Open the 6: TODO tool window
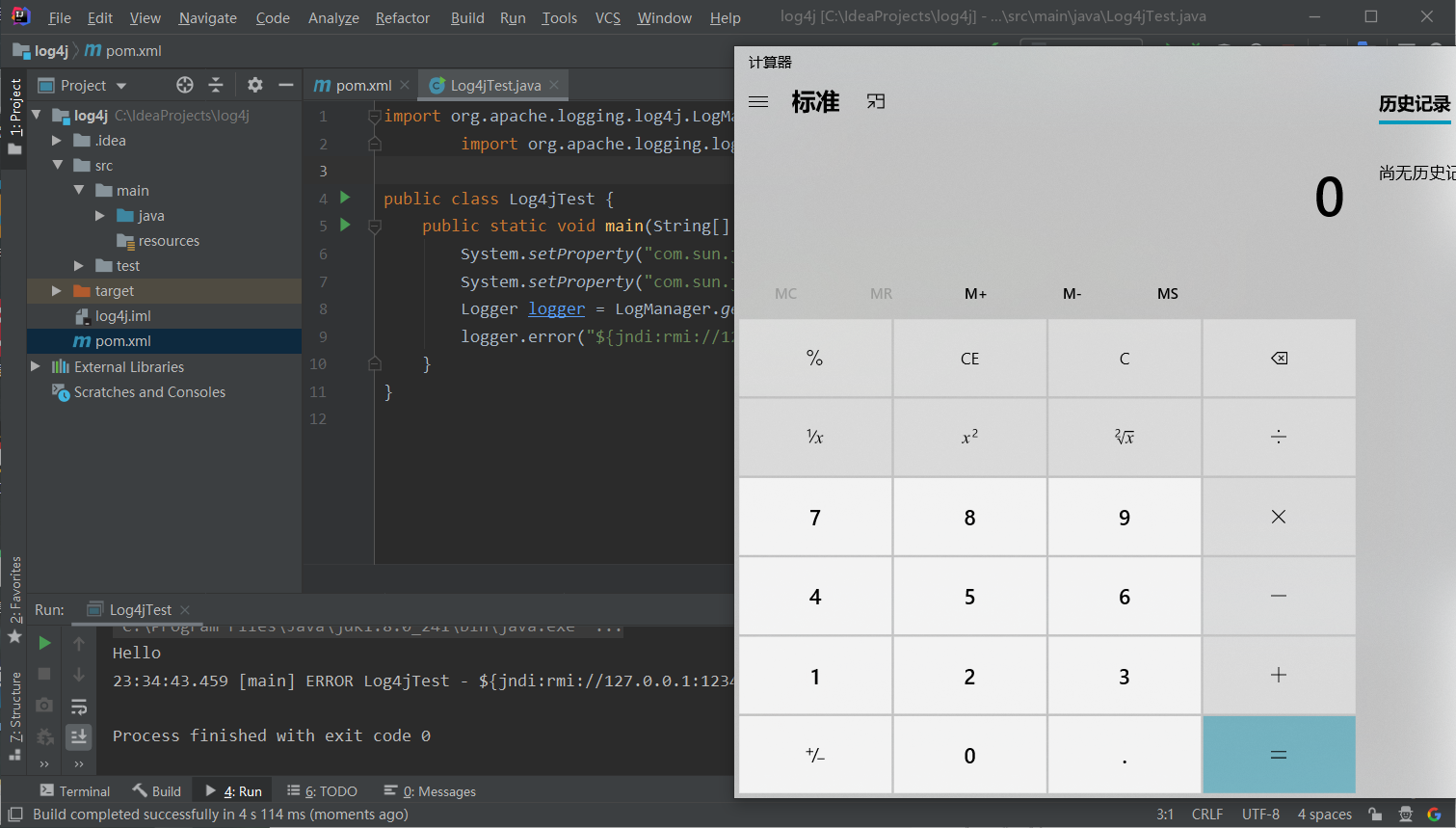The image size is (1456, 828). coord(322,791)
